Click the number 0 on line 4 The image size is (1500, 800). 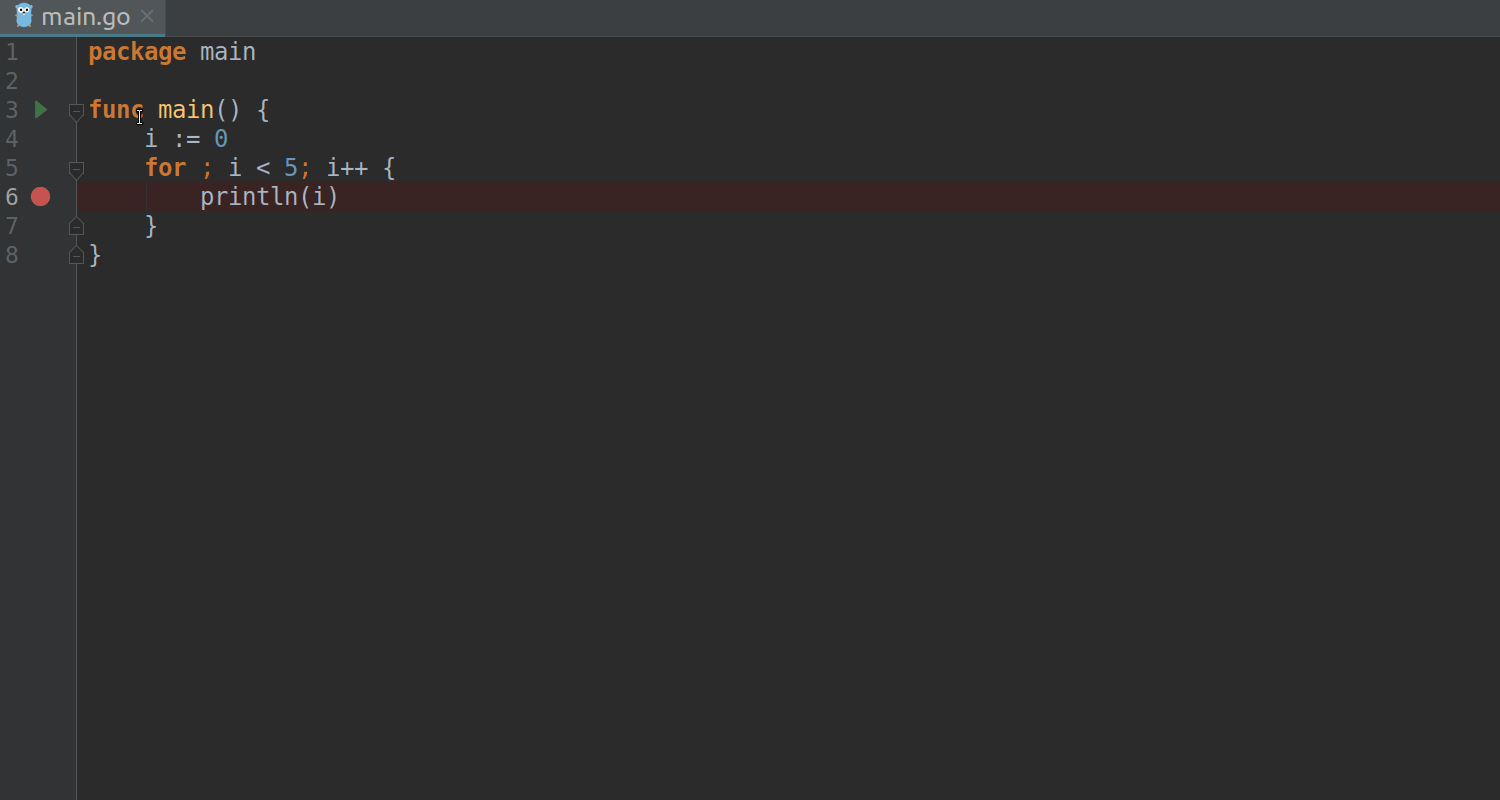tap(221, 138)
